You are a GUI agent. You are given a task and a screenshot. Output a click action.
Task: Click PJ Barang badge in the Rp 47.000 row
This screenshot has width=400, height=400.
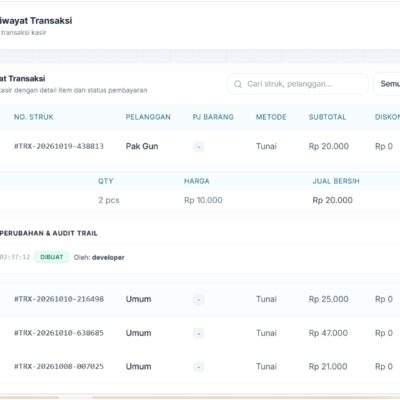(x=199, y=333)
